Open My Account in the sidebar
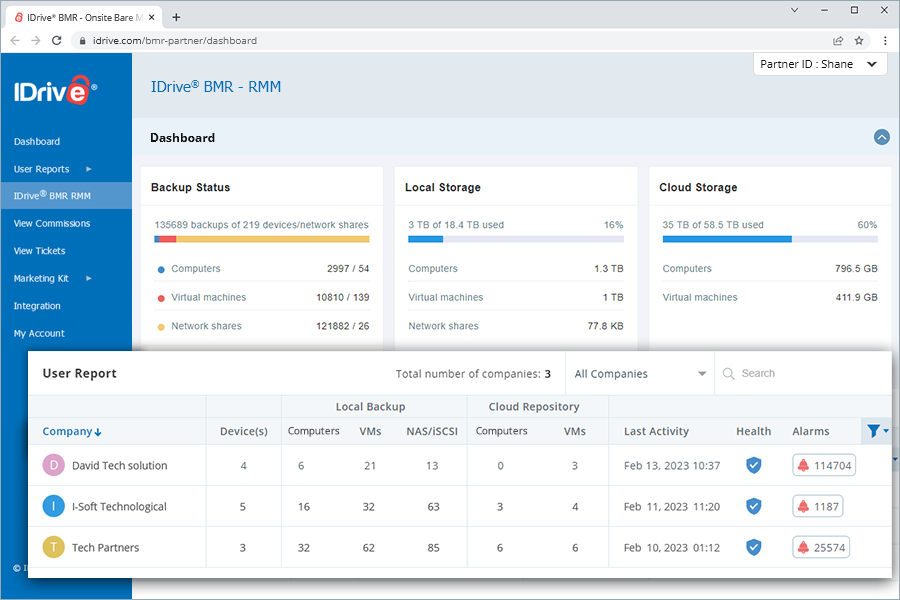This screenshot has width=900, height=600. coord(39,334)
